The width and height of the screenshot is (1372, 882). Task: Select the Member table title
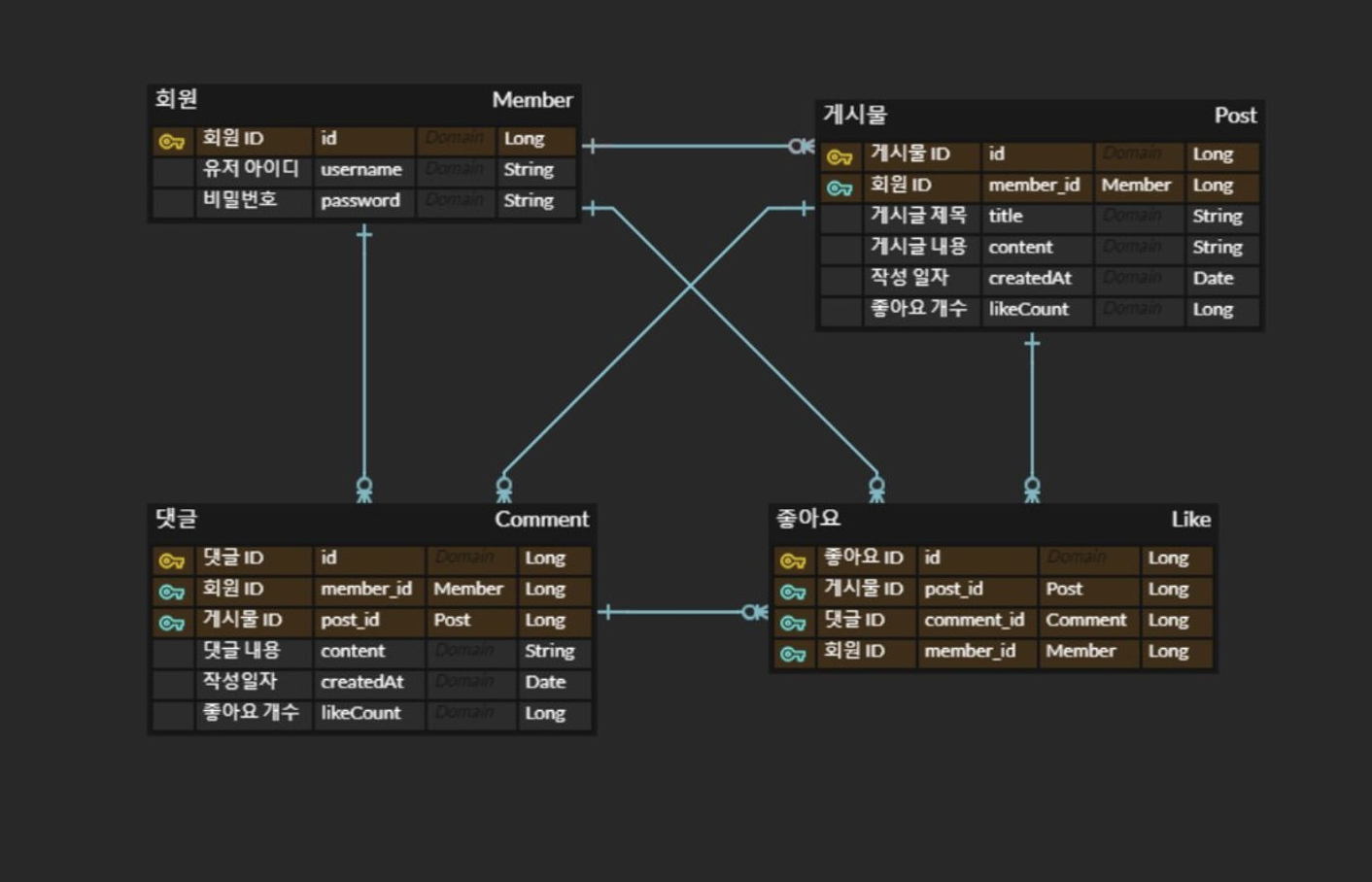[532, 99]
